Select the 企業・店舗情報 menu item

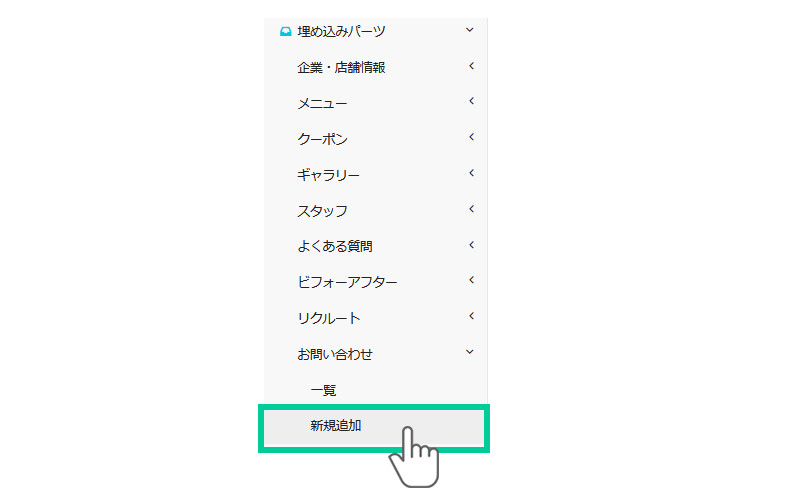[x=341, y=68]
